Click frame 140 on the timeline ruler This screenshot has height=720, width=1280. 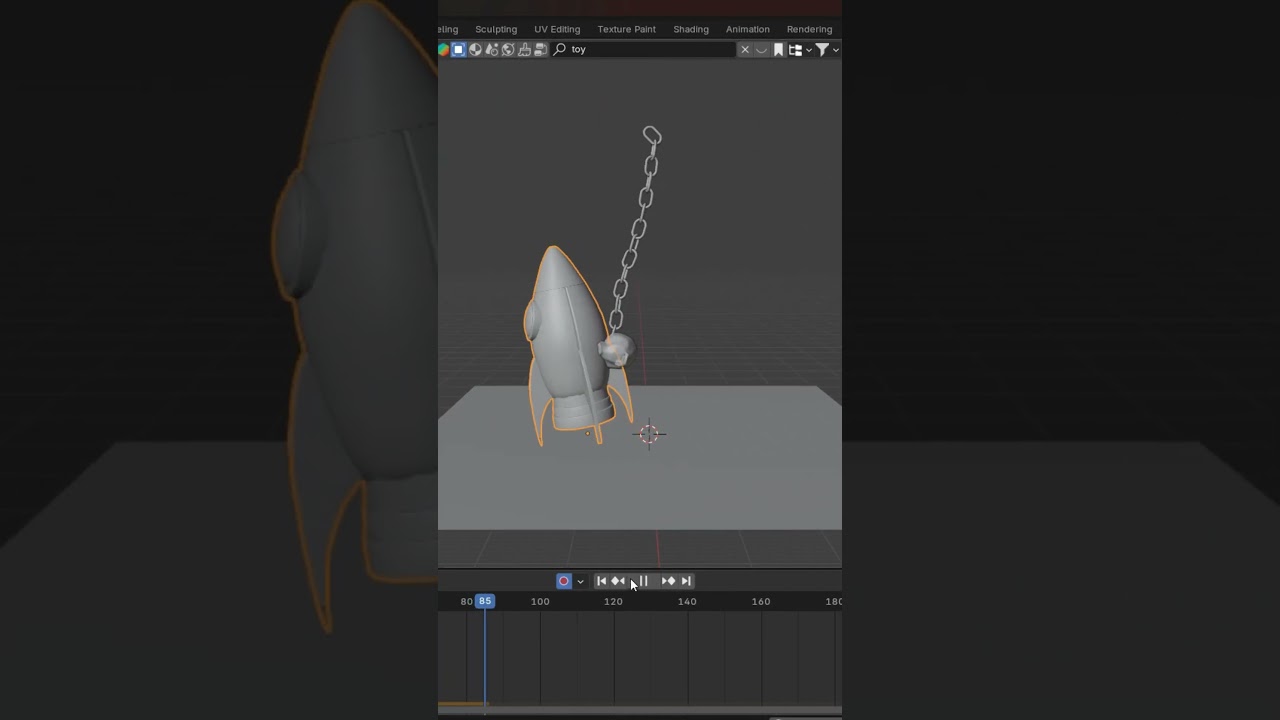687,601
